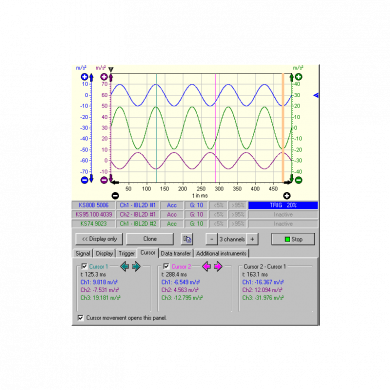This screenshot has width=390, height=390.
Task: Click the Display only button
Action: coord(99,239)
